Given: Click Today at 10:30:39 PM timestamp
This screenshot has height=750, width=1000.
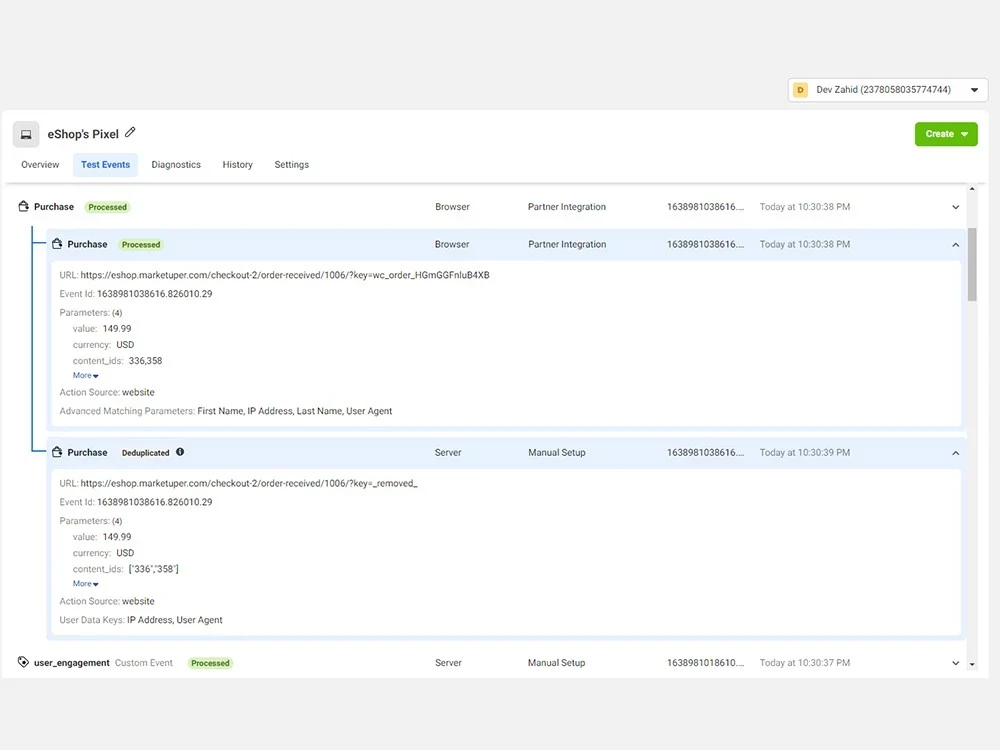Looking at the screenshot, I should coord(805,452).
